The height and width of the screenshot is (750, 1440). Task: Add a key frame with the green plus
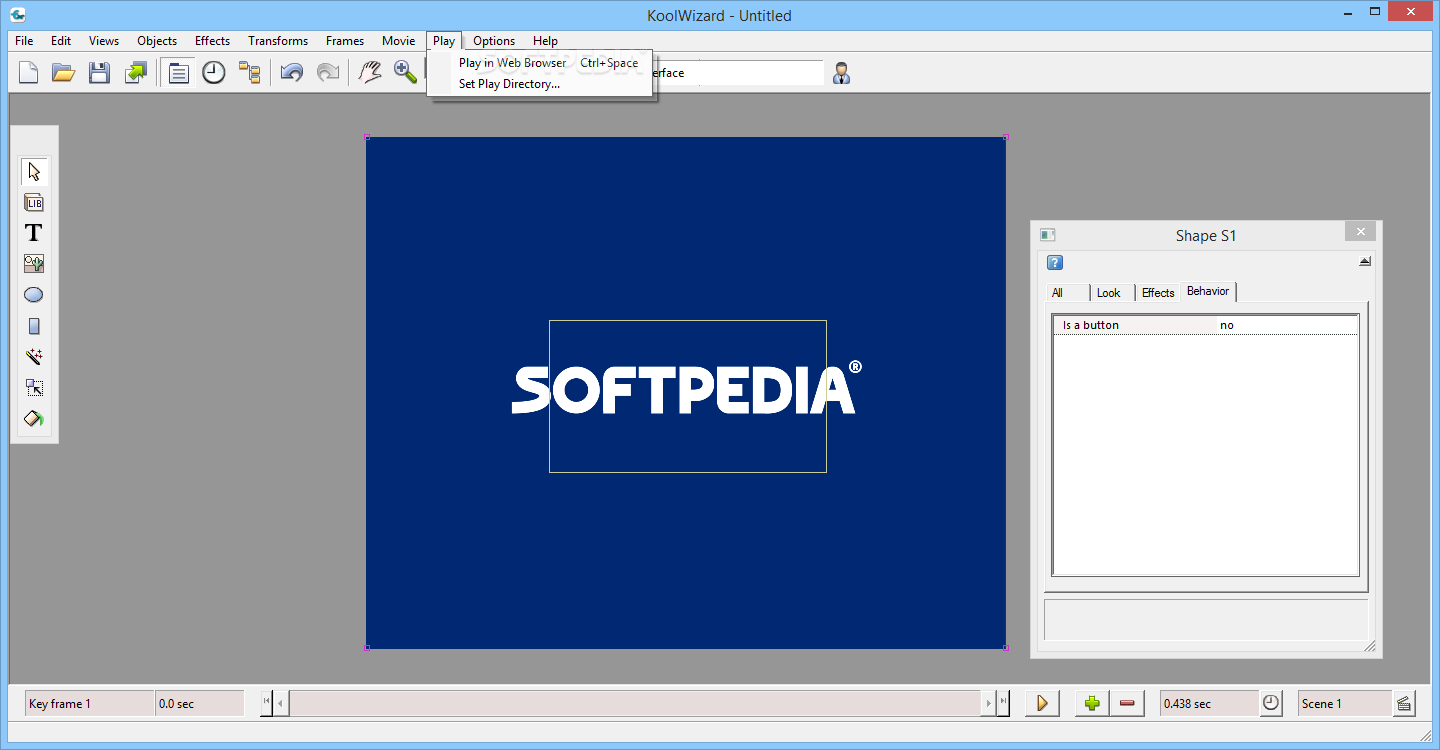pyautogui.click(x=1092, y=703)
